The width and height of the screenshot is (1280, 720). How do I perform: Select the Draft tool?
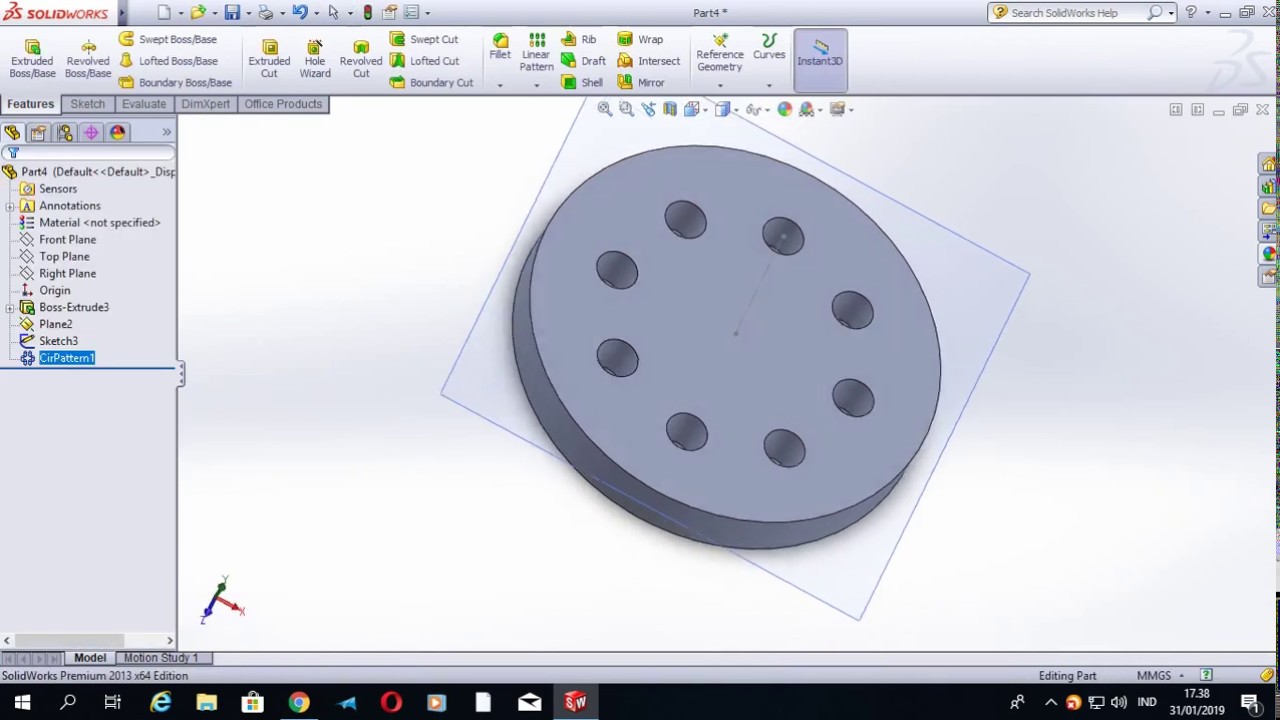coord(583,61)
